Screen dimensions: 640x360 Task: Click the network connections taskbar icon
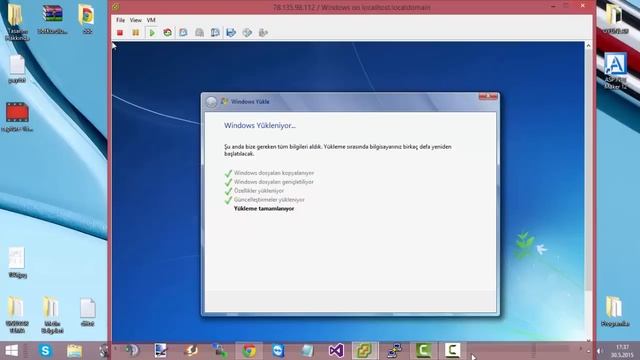pos(394,351)
